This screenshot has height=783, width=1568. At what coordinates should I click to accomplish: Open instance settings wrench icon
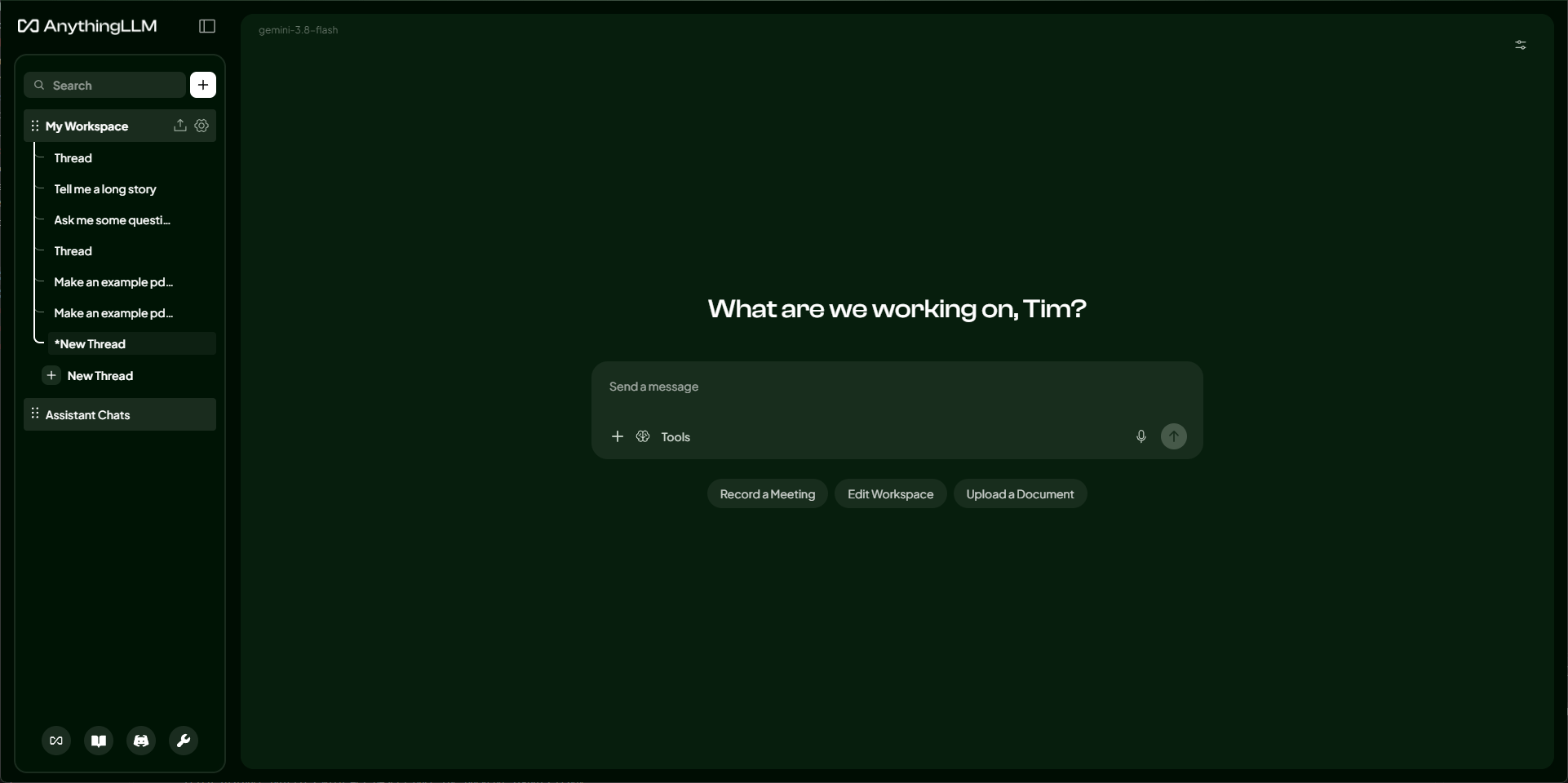(x=184, y=741)
